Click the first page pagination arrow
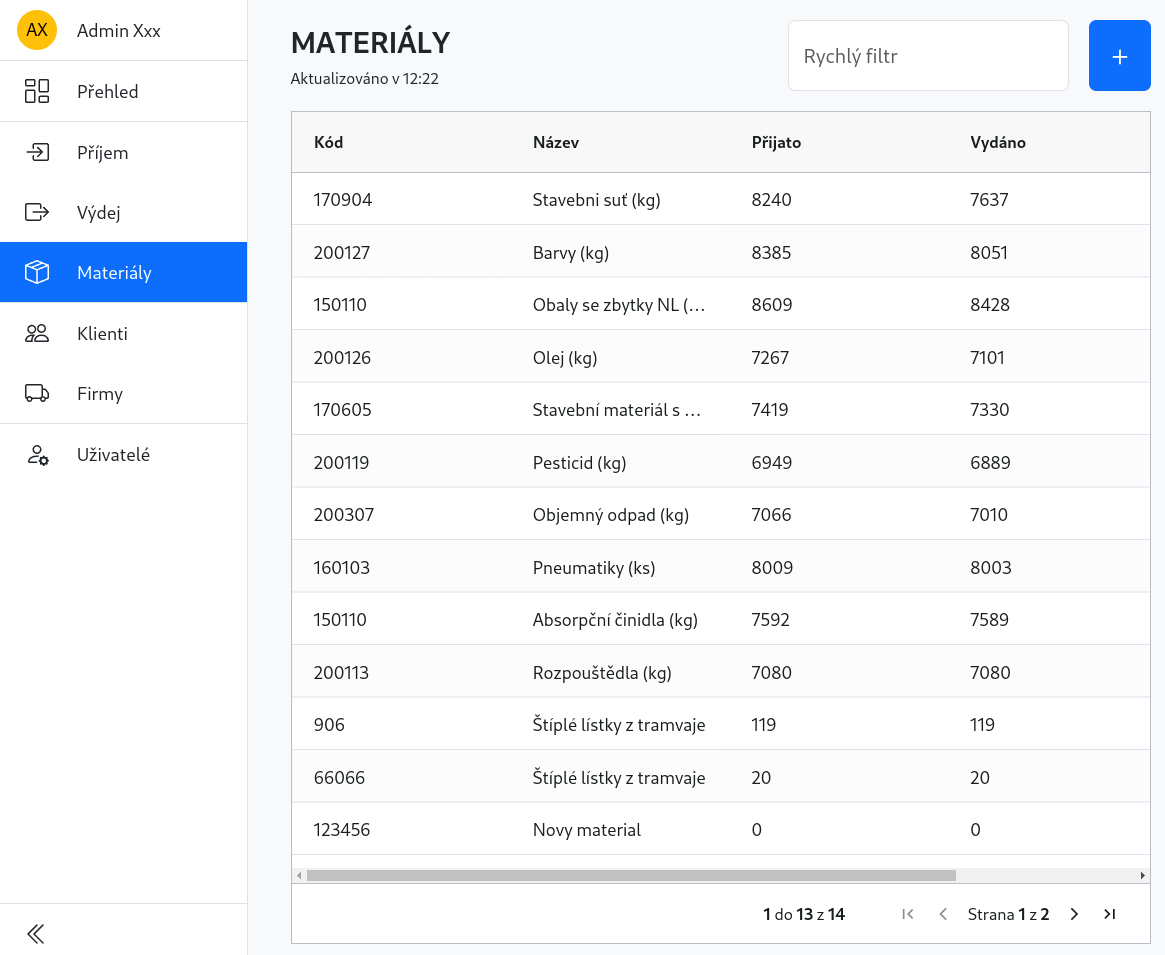1165x955 pixels. (907, 914)
